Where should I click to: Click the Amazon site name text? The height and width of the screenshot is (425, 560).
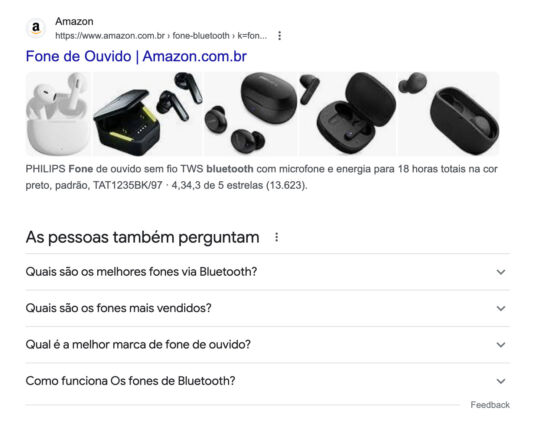click(74, 21)
